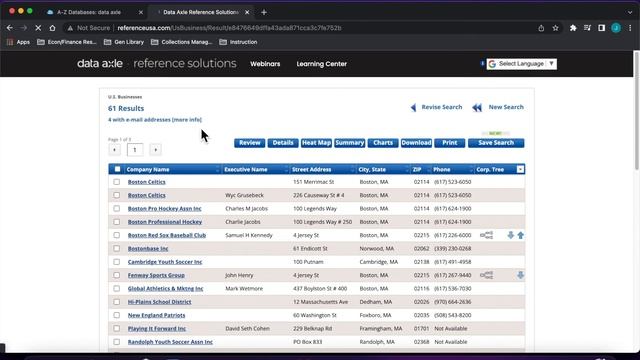Click the Review button
This screenshot has width=640, height=360.
(249, 143)
